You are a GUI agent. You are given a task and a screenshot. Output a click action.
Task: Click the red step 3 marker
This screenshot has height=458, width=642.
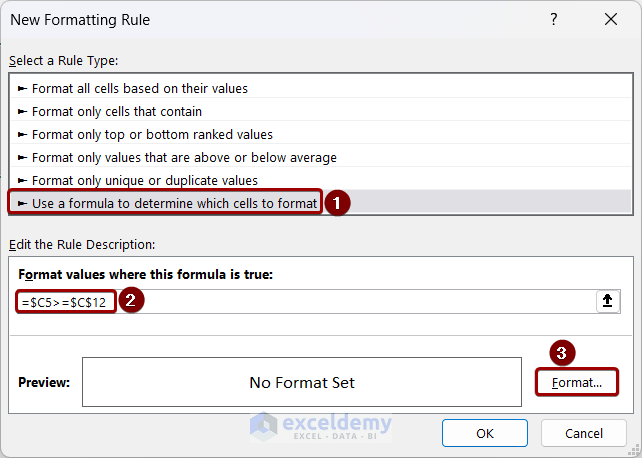click(x=563, y=352)
